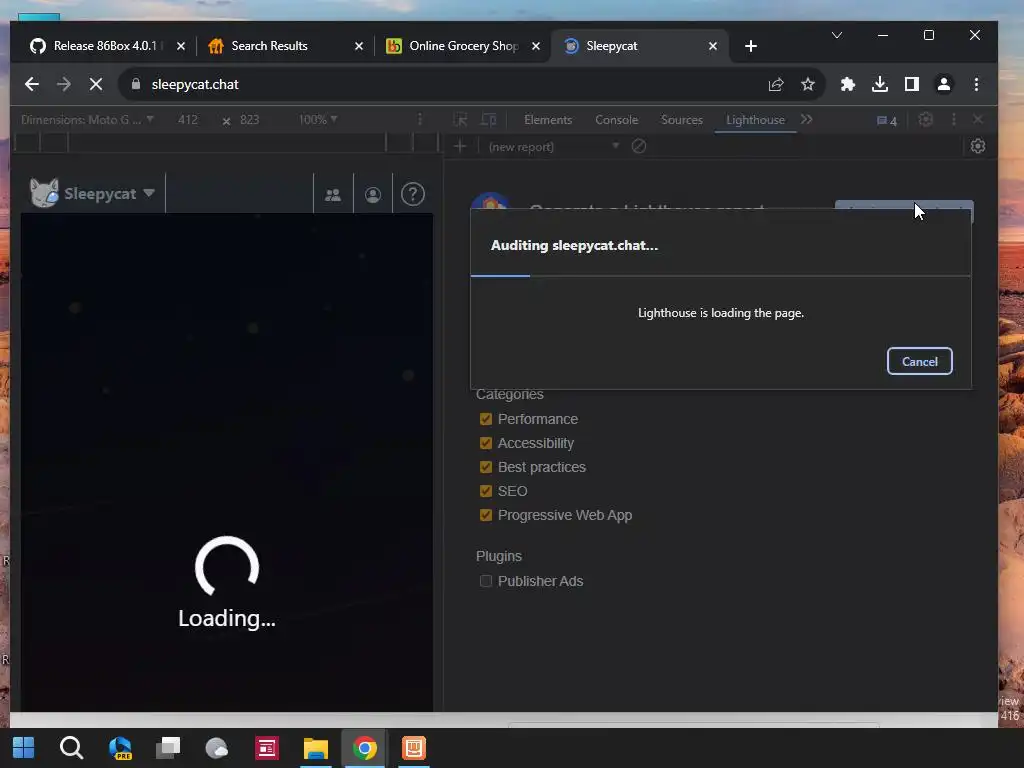The width and height of the screenshot is (1024, 768).
Task: Expand the Sleepycat menu dropdown
Action: [93, 193]
